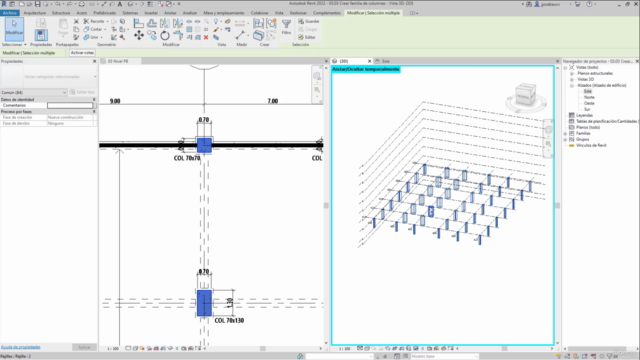Select the Offset tool in Modificar panel
This screenshot has height=360, width=640.
tap(152, 23)
